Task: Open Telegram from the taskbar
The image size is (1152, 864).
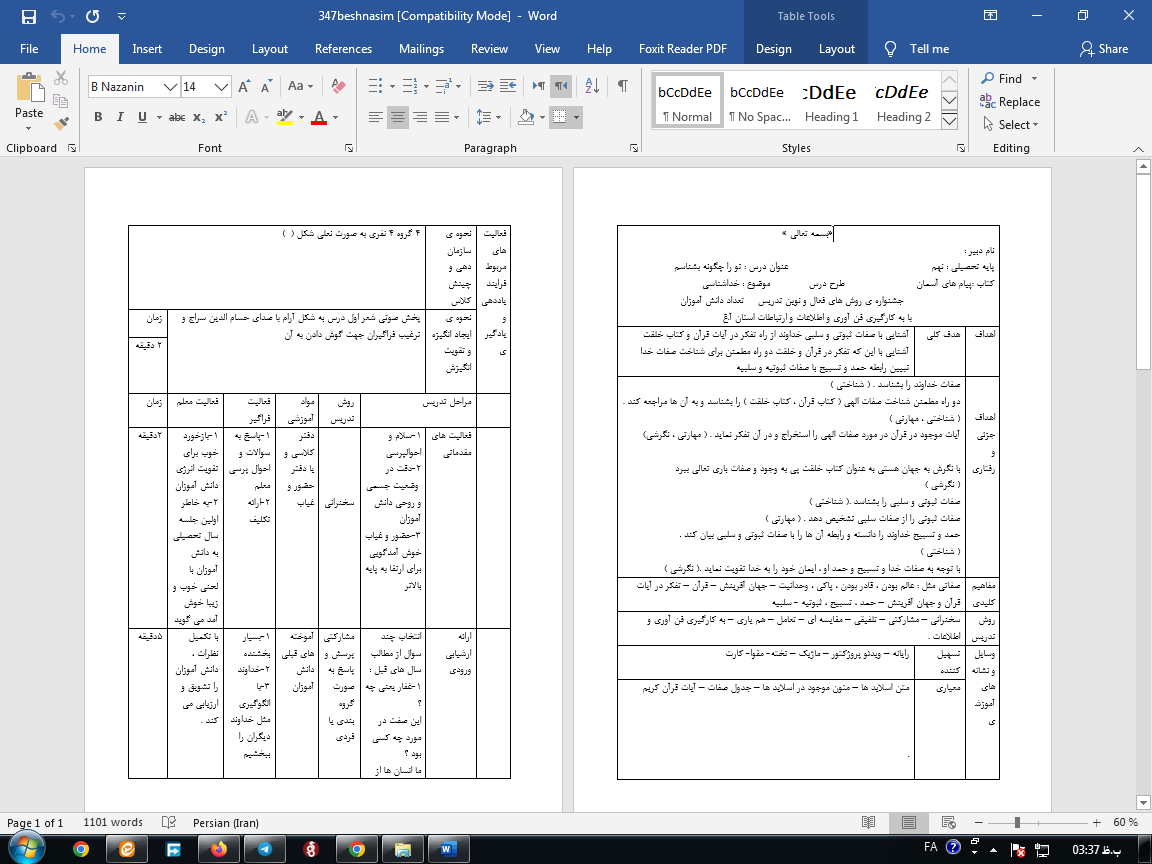Action: click(264, 849)
